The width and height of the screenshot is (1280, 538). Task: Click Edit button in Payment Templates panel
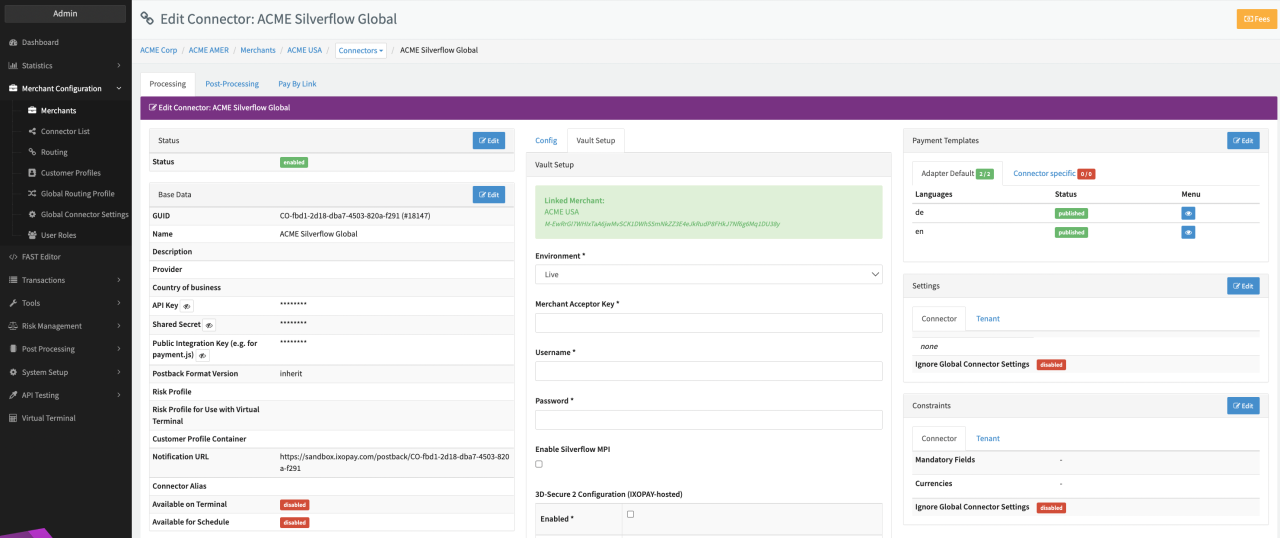pyautogui.click(x=1242, y=141)
